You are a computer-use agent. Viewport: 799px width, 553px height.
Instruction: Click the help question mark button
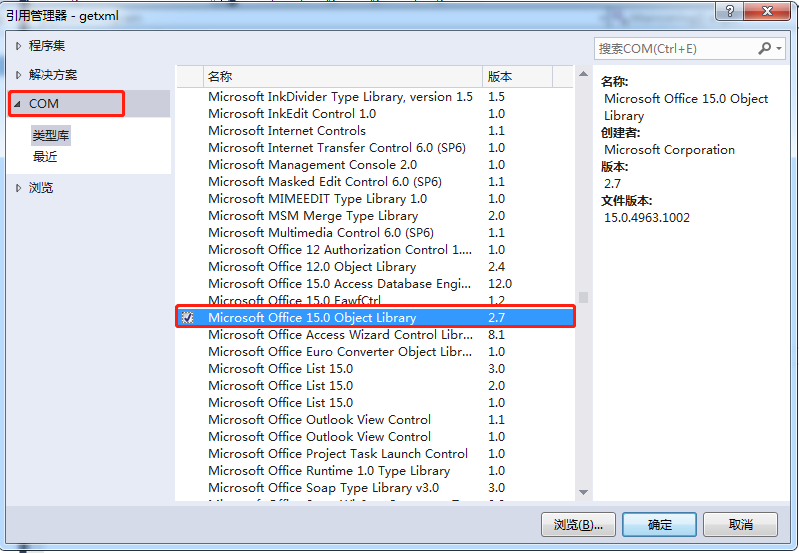[x=730, y=11]
